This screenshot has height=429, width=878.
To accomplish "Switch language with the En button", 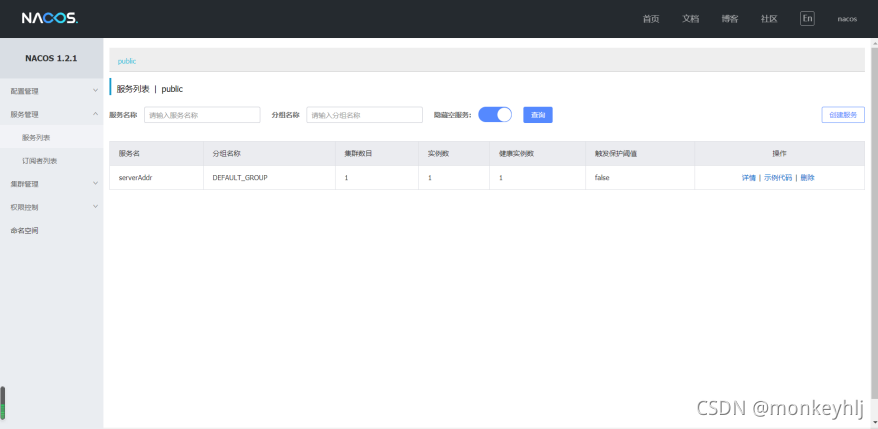I will tap(807, 18).
